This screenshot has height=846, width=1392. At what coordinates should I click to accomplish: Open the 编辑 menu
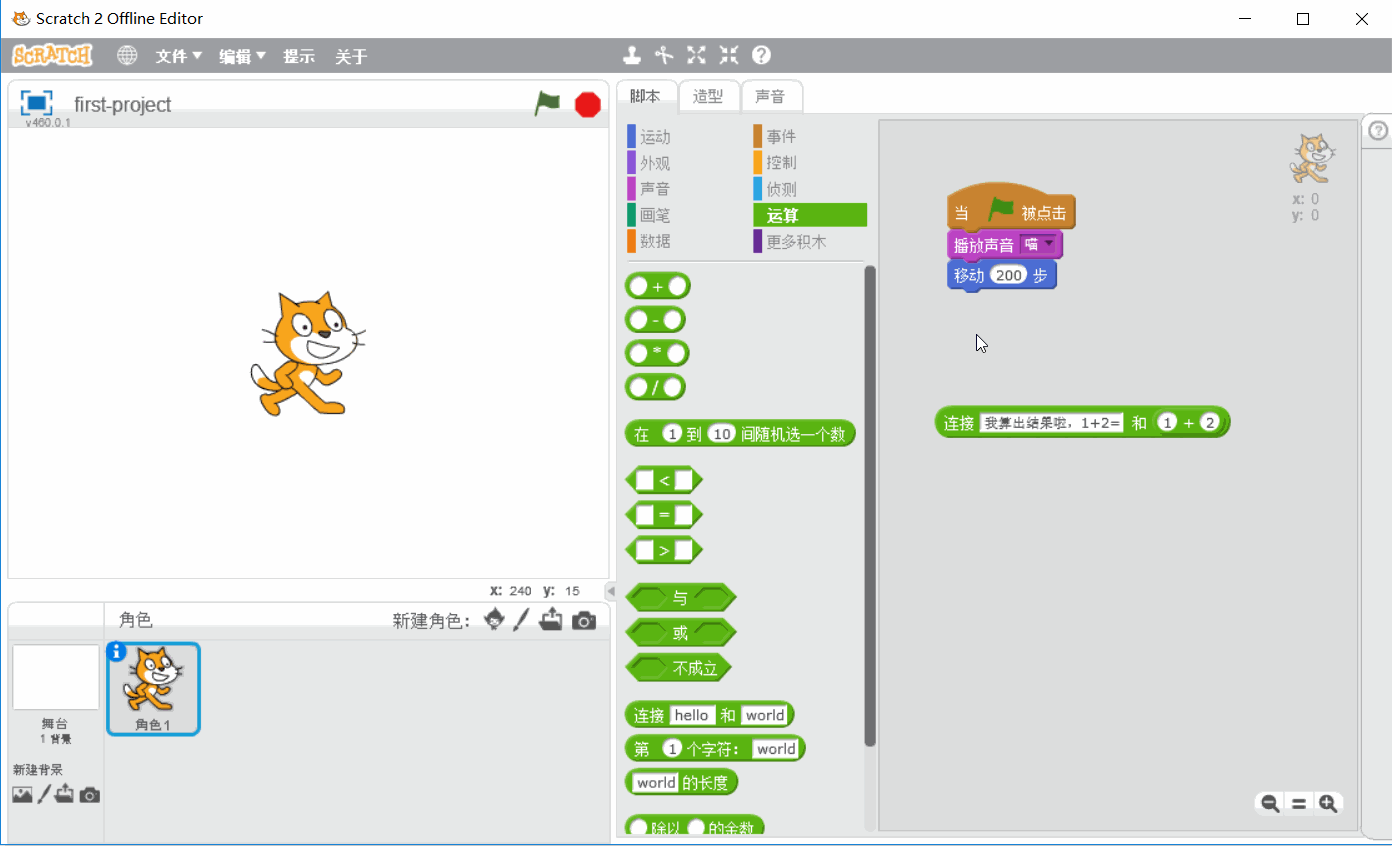pos(243,56)
